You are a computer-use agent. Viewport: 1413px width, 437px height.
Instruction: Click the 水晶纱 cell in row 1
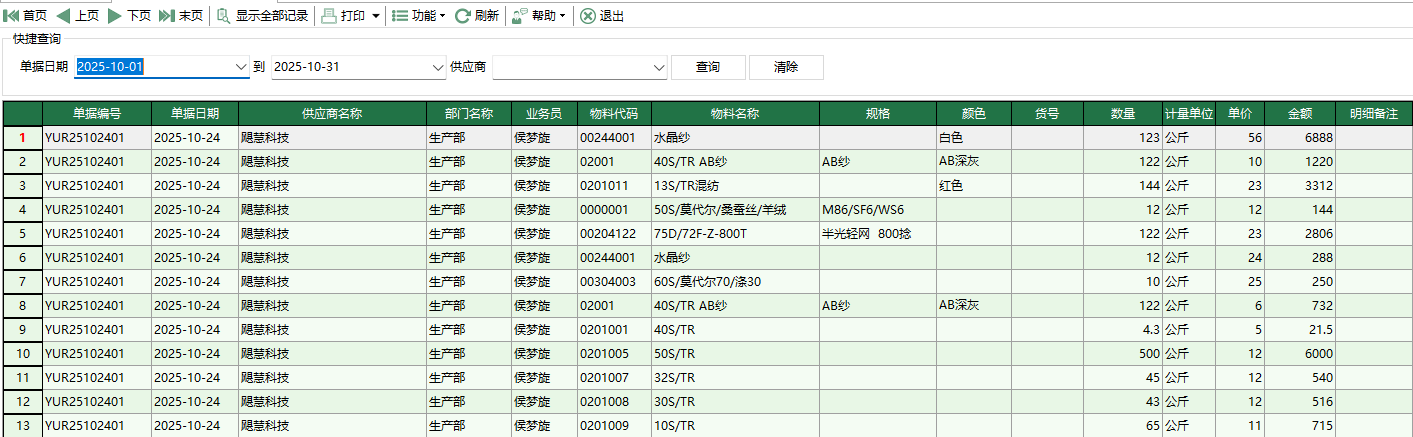tap(735, 137)
